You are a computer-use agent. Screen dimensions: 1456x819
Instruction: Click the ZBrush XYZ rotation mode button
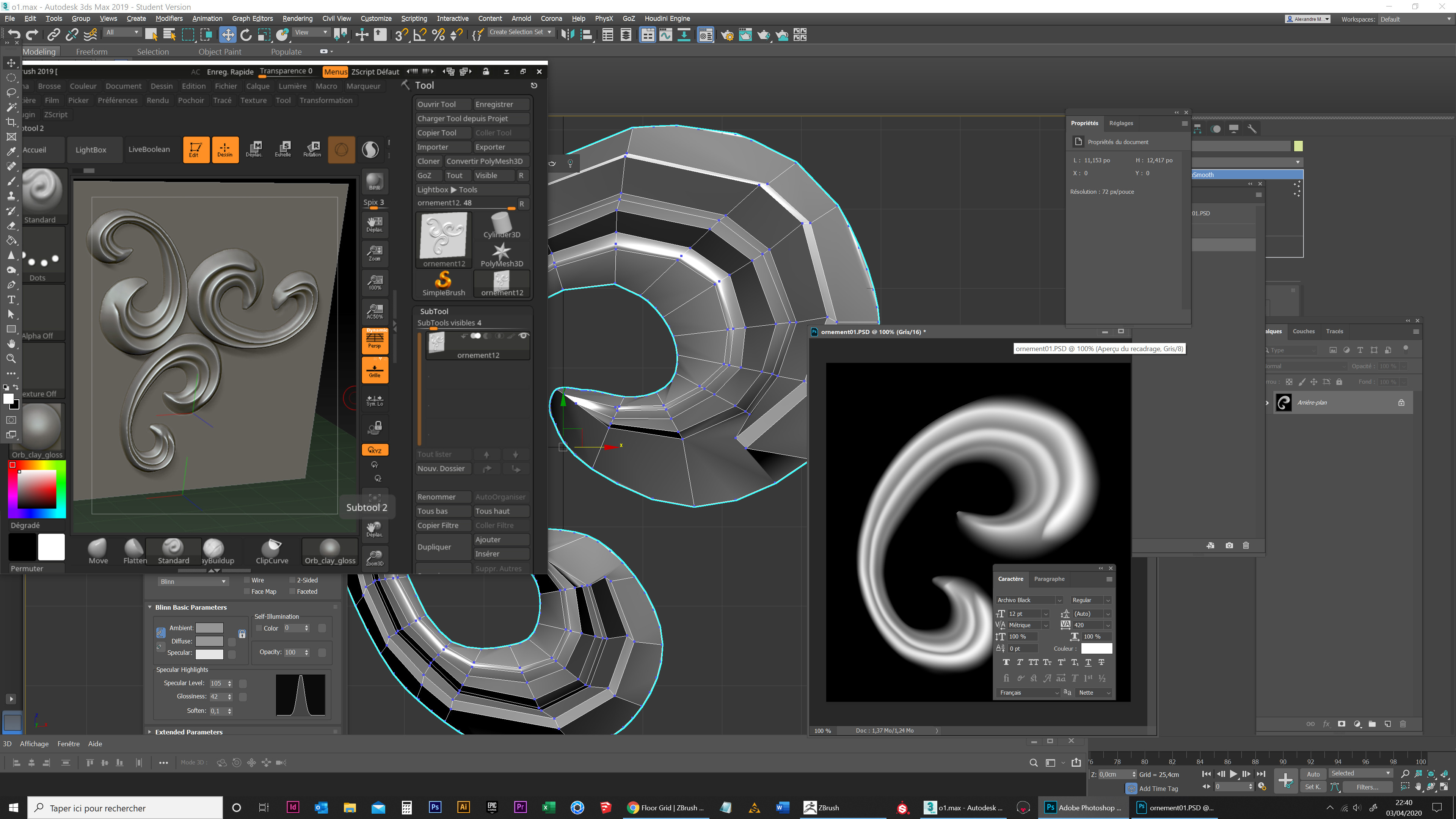point(375,450)
